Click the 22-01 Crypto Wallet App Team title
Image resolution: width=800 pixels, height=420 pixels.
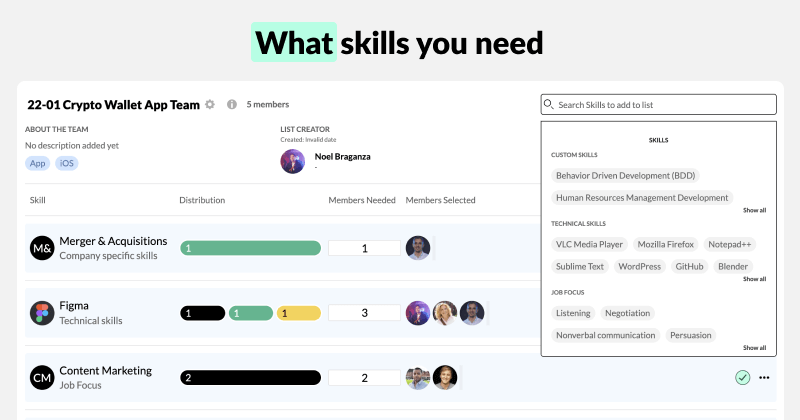(x=113, y=105)
